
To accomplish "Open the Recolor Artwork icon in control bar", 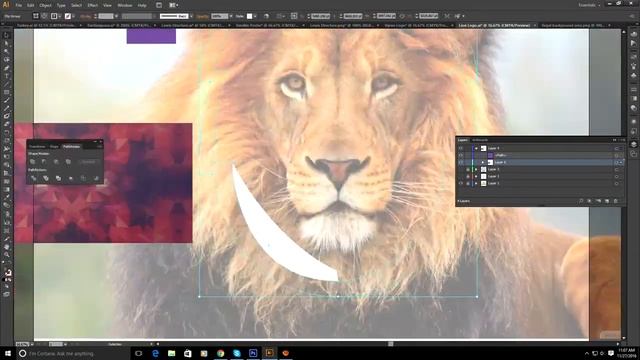I will (266, 16).
